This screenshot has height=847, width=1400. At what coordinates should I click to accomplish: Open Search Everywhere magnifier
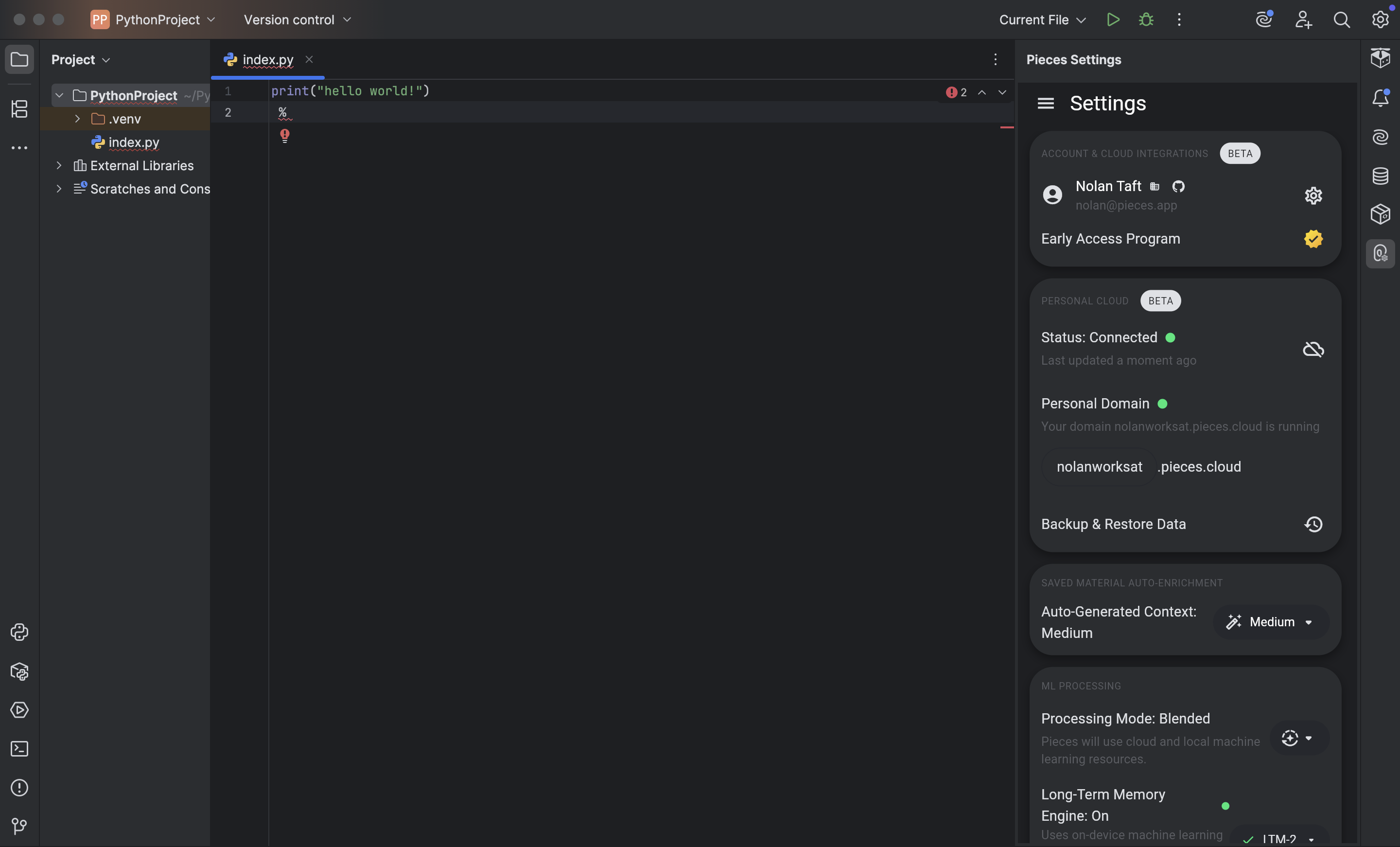point(1342,20)
